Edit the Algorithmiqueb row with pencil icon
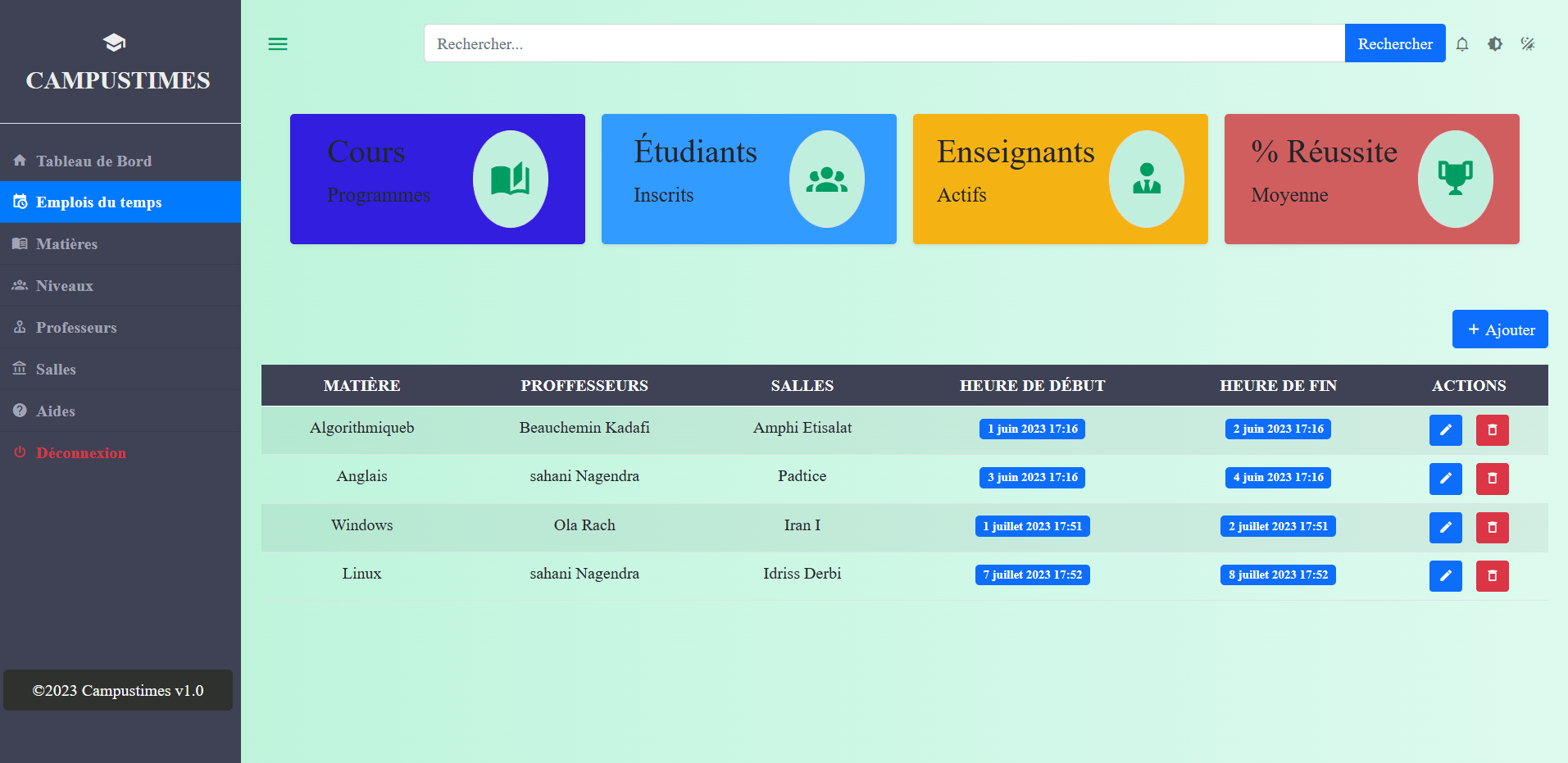The height and width of the screenshot is (763, 1568). [x=1445, y=429]
